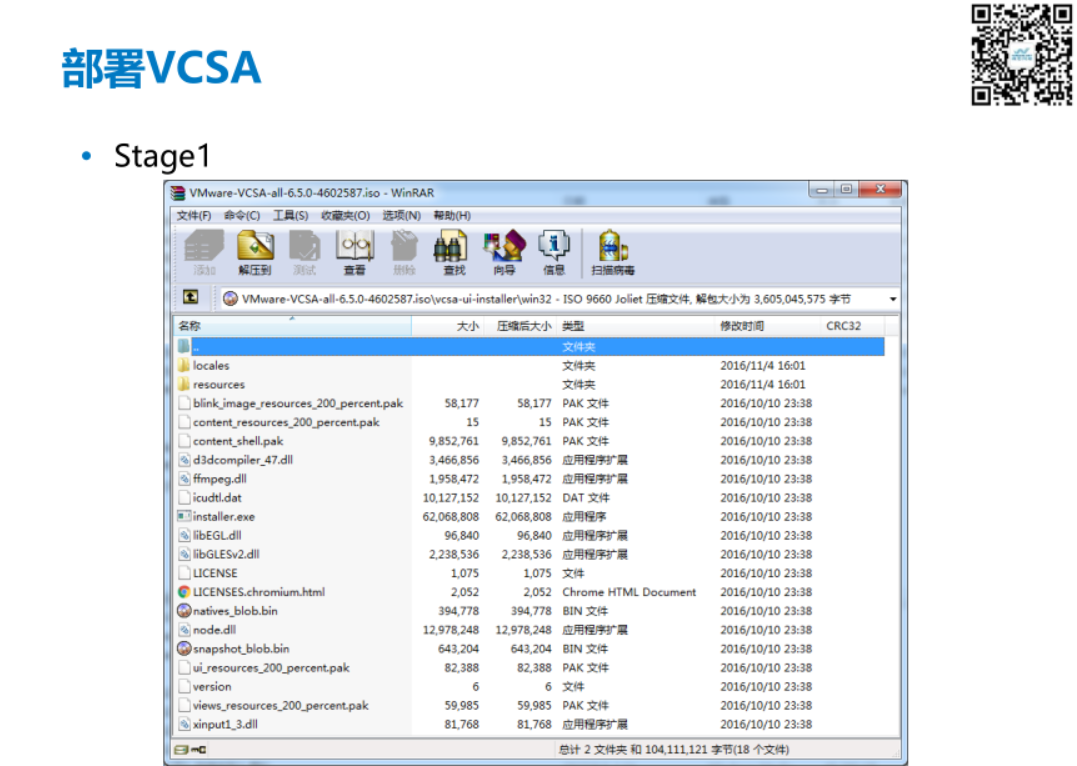Click the installer.exe file icon
The image size is (1077, 766).
[x=184, y=516]
